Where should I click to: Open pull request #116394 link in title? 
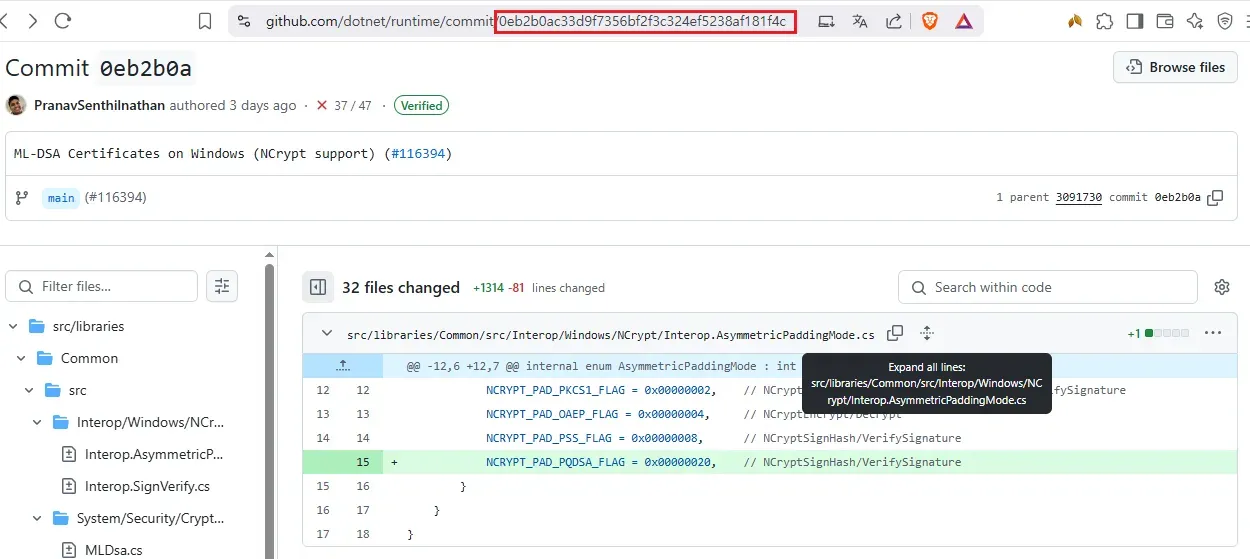418,153
